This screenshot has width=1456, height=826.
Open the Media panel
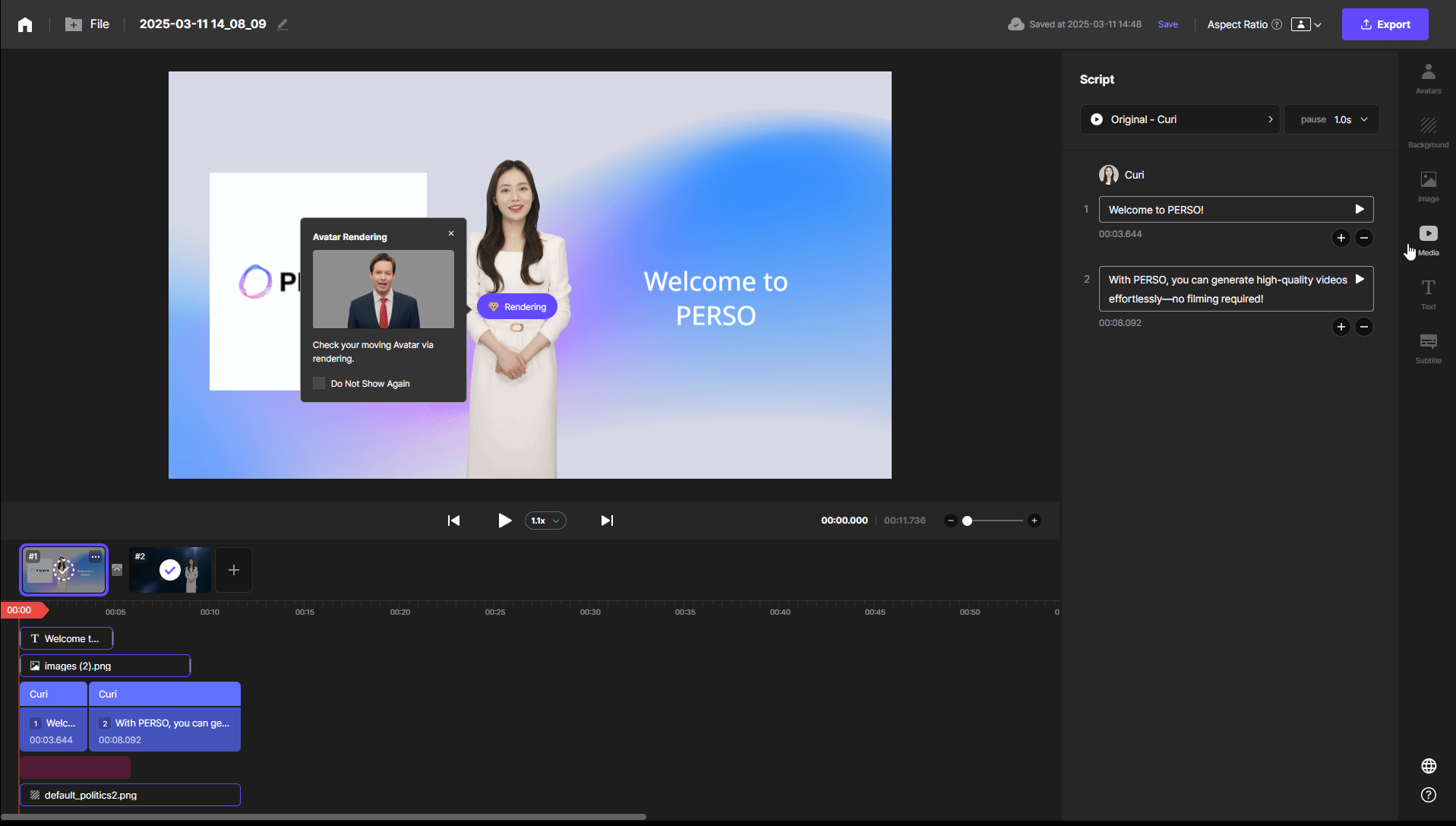tap(1428, 241)
